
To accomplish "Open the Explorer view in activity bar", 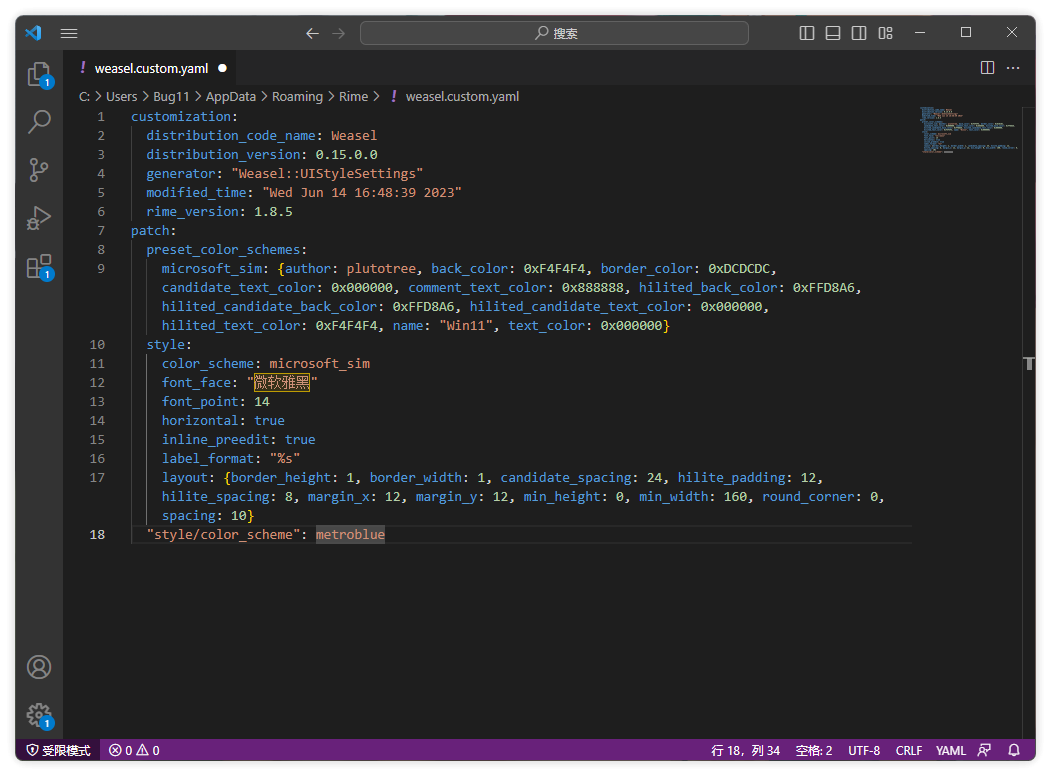I will click(39, 75).
